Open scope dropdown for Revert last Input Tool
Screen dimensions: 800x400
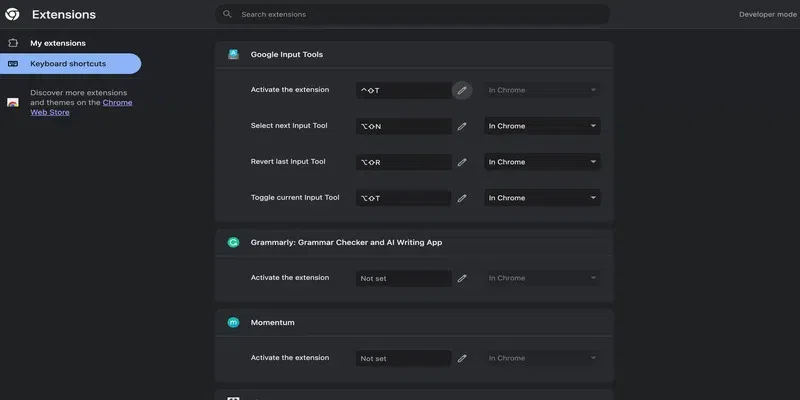click(542, 162)
